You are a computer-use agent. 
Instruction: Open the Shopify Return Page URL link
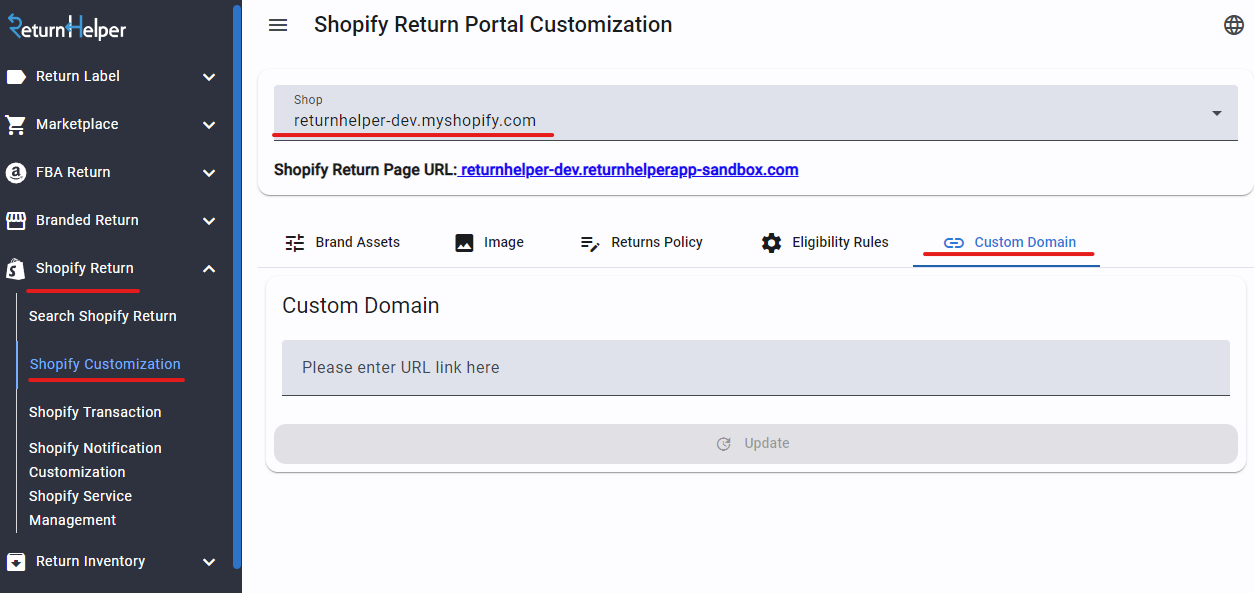[x=629, y=170]
